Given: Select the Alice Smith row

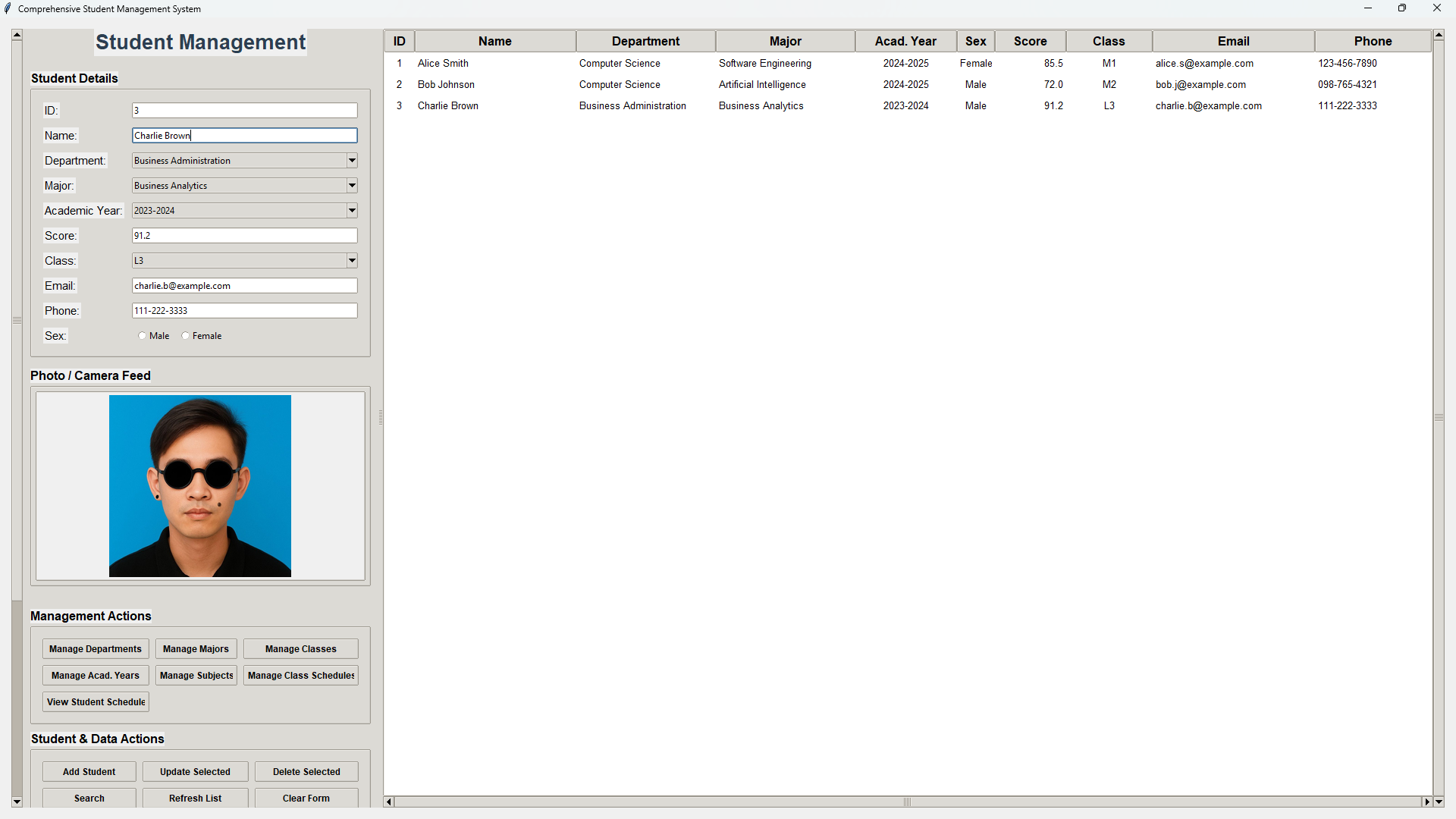Looking at the screenshot, I should (x=908, y=64).
